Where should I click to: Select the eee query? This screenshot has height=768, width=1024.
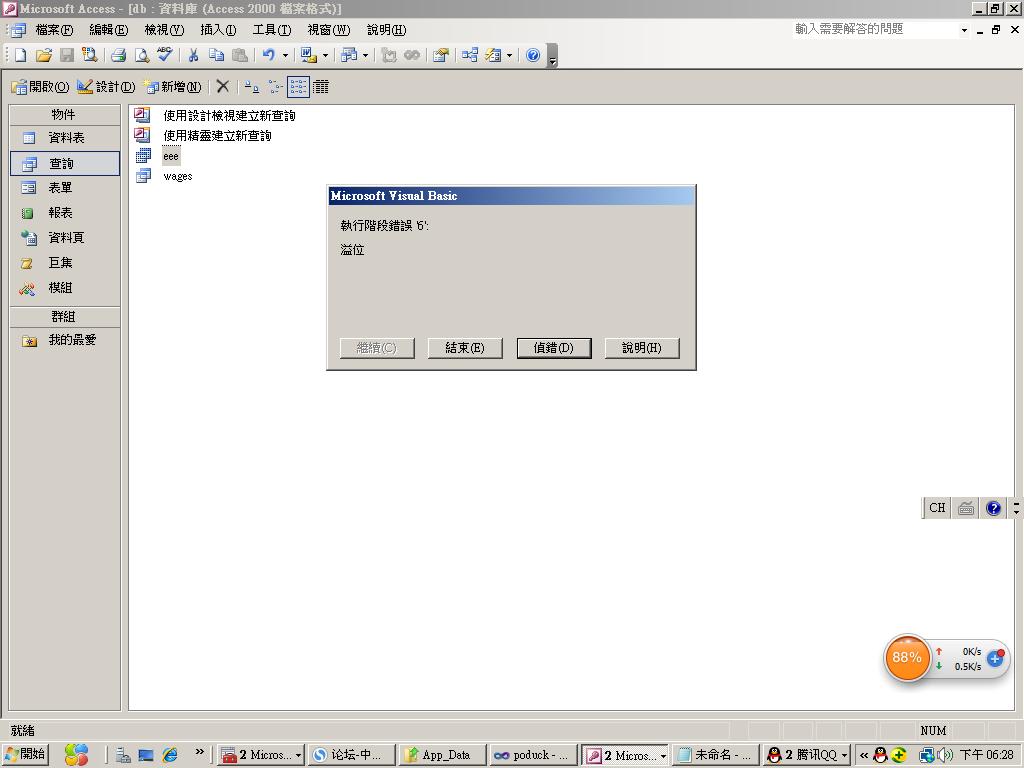pyautogui.click(x=171, y=157)
